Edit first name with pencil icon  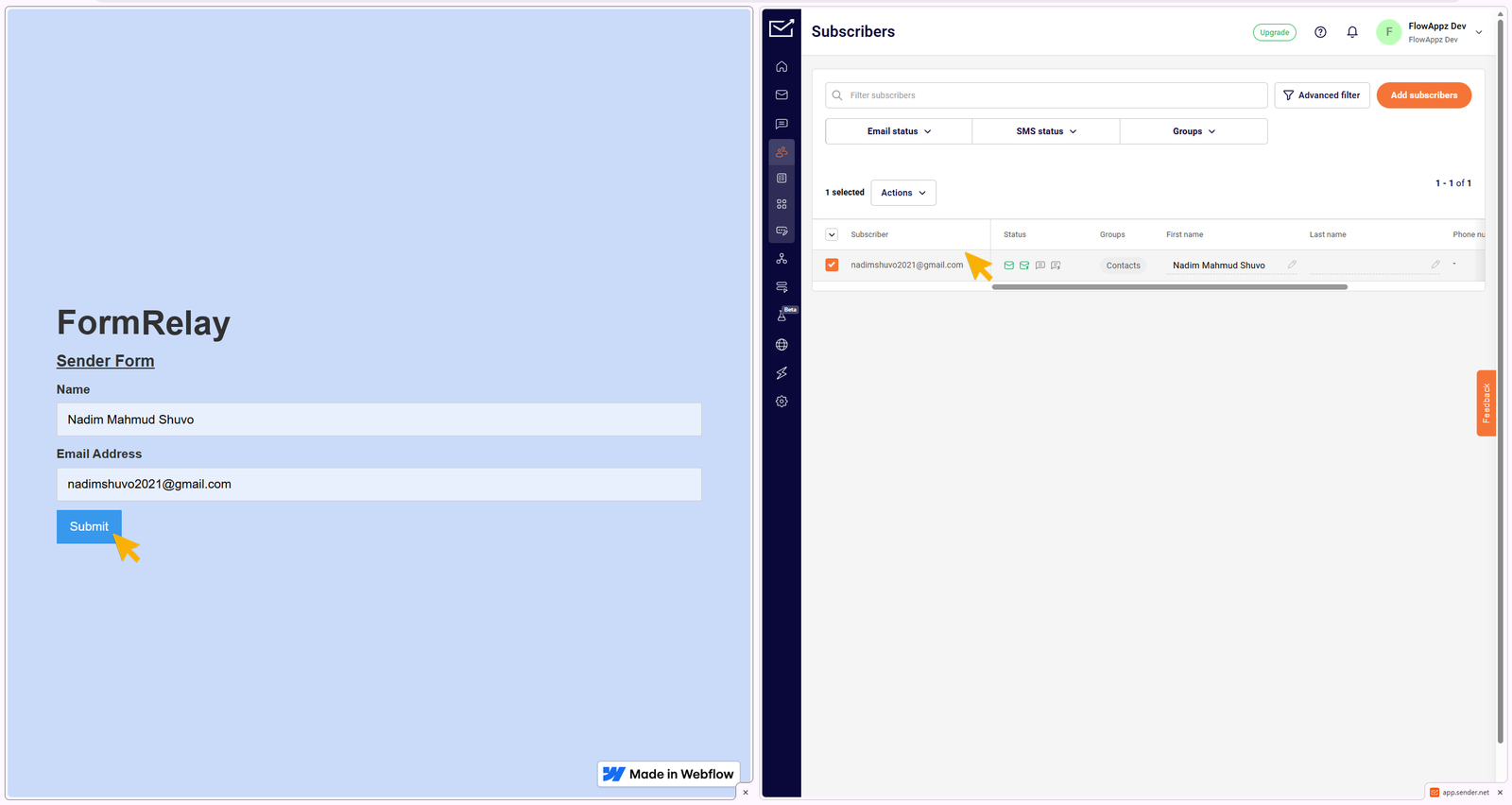[x=1292, y=265]
